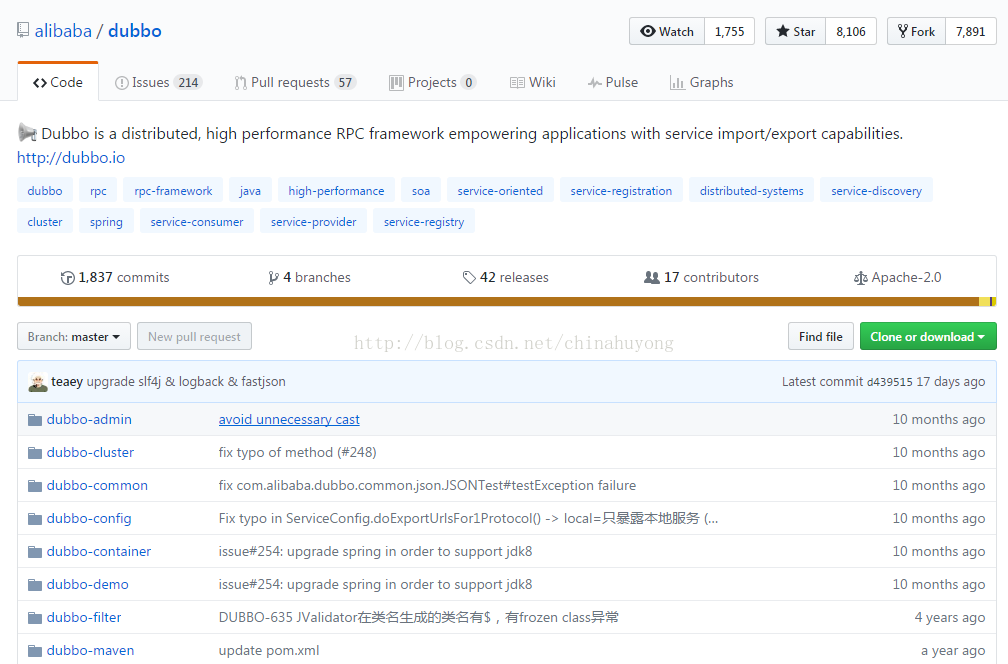This screenshot has width=1008, height=664.
Task: Open the avoid unnecessary cast commit message
Action: pos(289,420)
